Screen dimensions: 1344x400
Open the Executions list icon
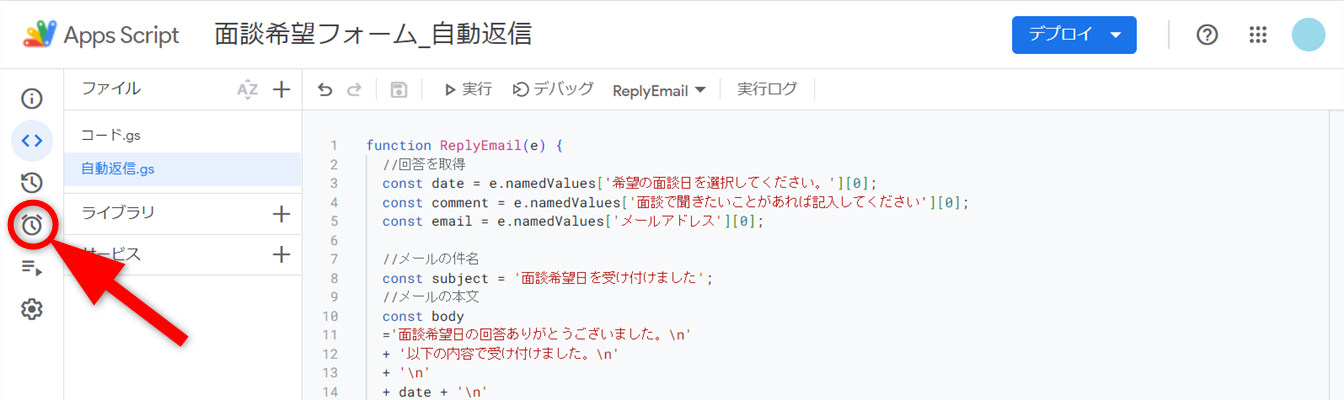[x=32, y=267]
